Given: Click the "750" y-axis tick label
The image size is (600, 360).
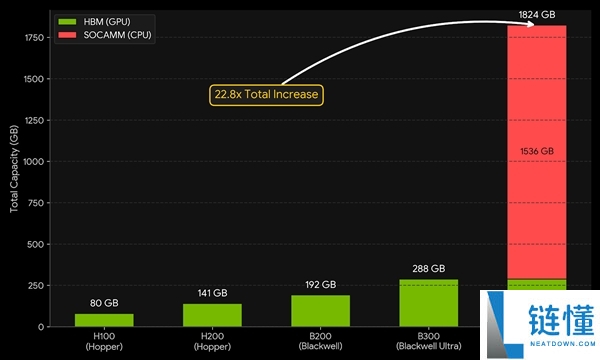Looking at the screenshot, I should pos(36,203).
